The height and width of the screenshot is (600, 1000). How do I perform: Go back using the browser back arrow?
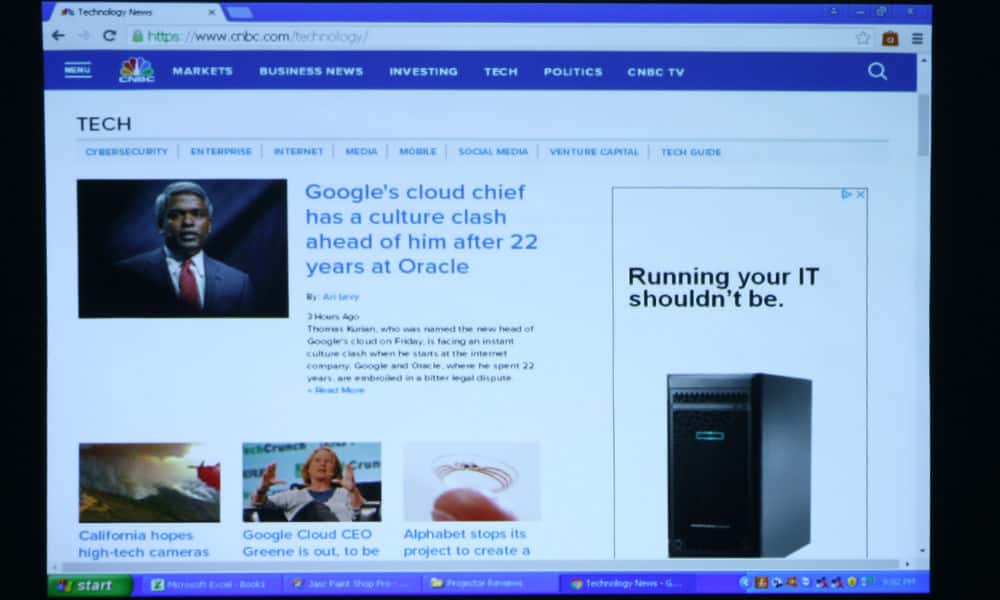58,36
